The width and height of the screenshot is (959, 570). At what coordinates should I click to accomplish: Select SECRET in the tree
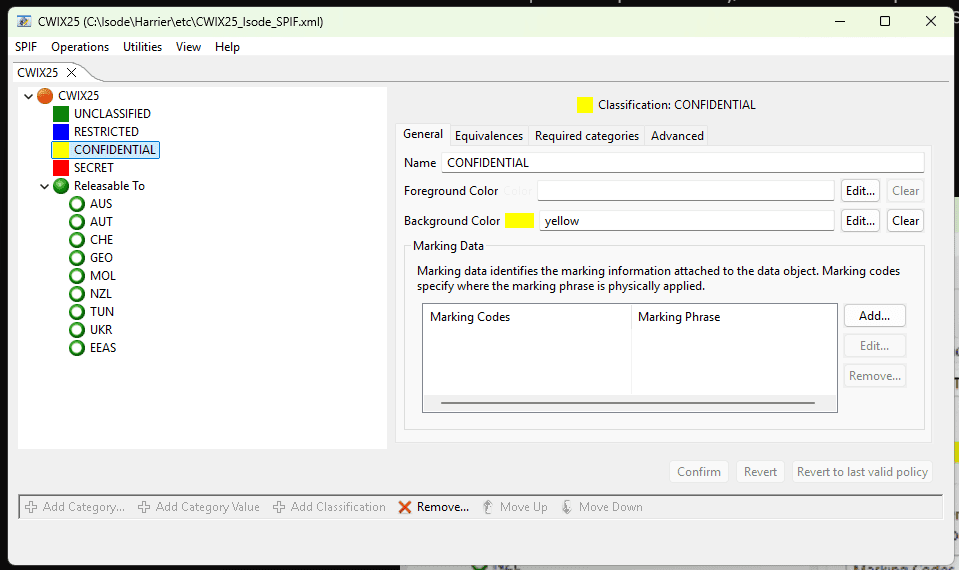click(94, 168)
